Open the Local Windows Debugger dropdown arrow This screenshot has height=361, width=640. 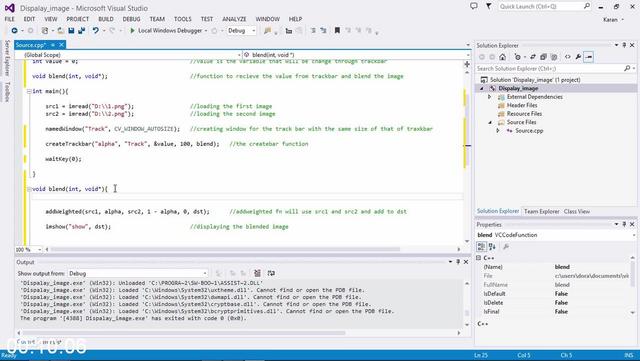click(206, 31)
